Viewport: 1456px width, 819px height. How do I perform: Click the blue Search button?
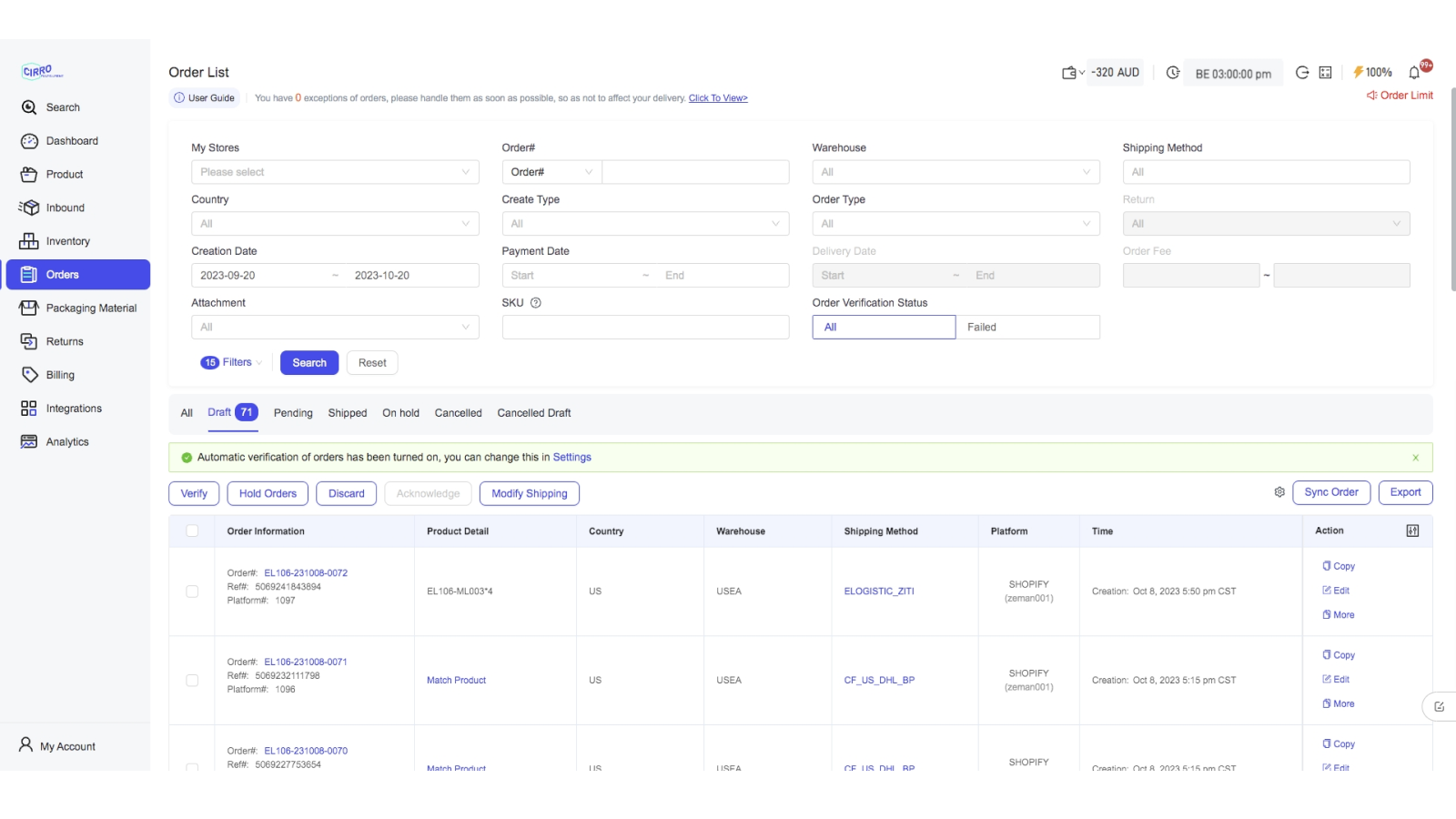[309, 363]
